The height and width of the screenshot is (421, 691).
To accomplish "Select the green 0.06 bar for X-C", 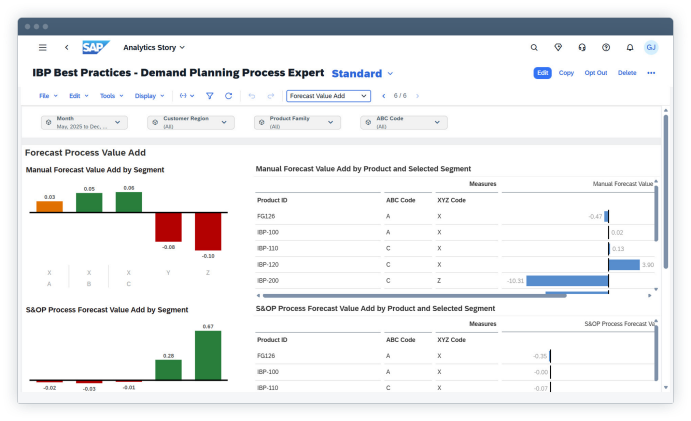I will coord(129,202).
